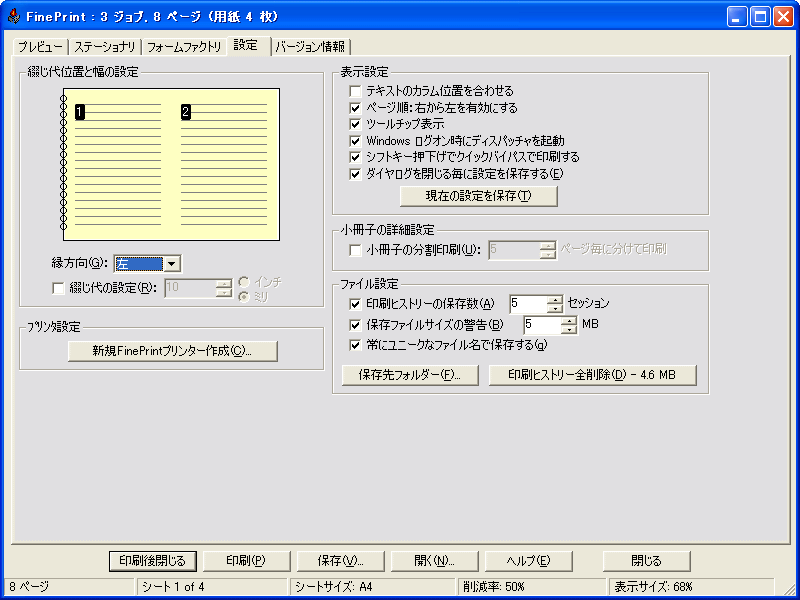Click 現在の設定を保存 button
The image size is (800, 600).
pos(479,196)
